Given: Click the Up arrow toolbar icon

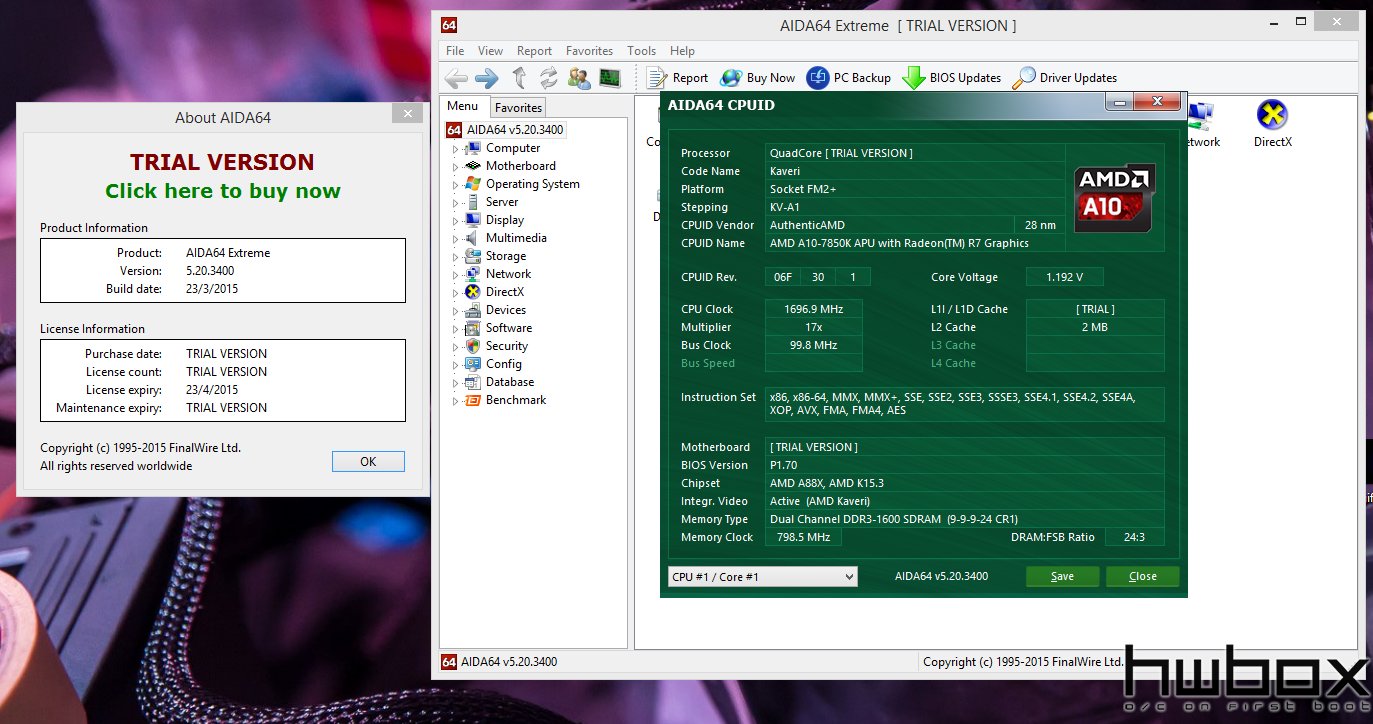Looking at the screenshot, I should coord(519,78).
